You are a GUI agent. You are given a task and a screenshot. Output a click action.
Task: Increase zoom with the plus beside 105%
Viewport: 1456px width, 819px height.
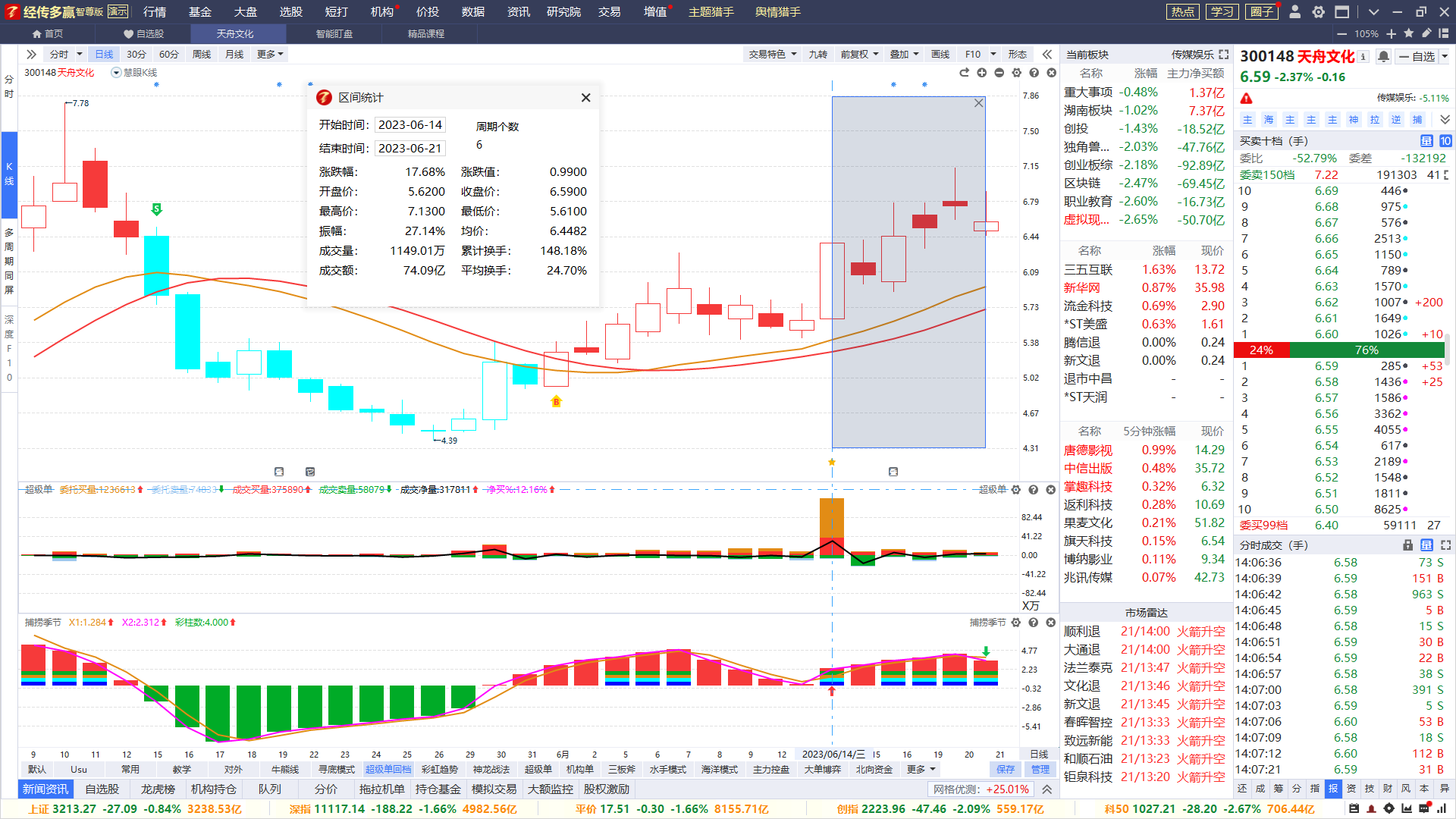coord(1392,34)
